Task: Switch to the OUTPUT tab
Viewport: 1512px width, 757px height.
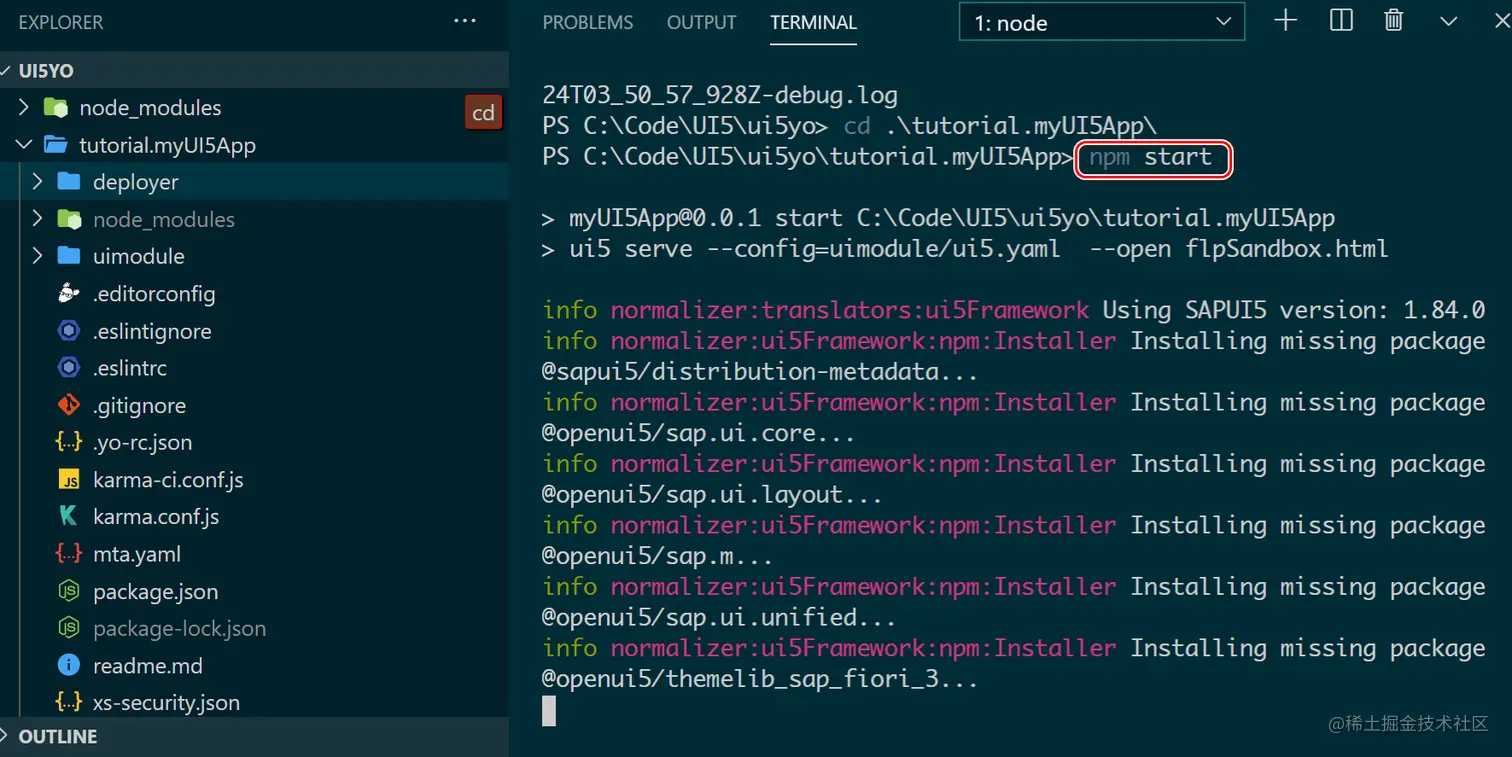Action: click(701, 22)
